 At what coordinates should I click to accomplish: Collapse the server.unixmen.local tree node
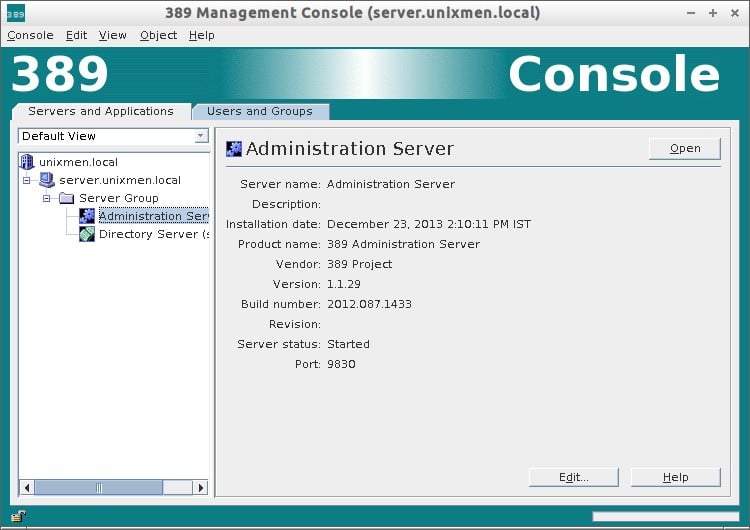tap(27, 180)
